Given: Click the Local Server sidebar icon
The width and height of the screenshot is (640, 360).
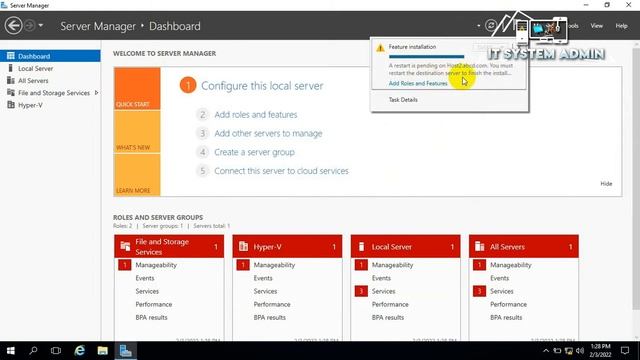Looking at the screenshot, I should [x=11, y=68].
